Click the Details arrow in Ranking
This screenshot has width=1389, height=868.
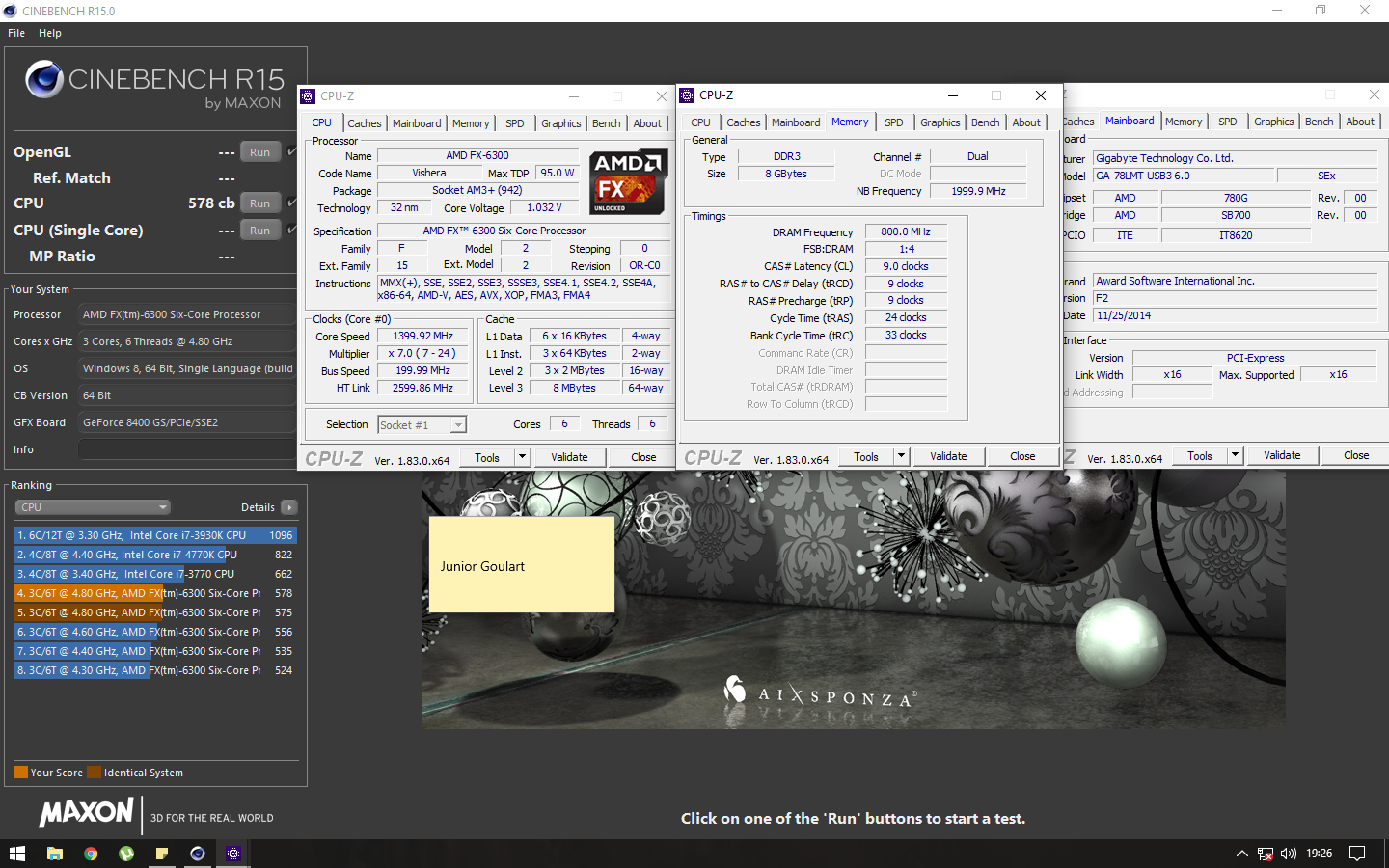click(x=289, y=507)
